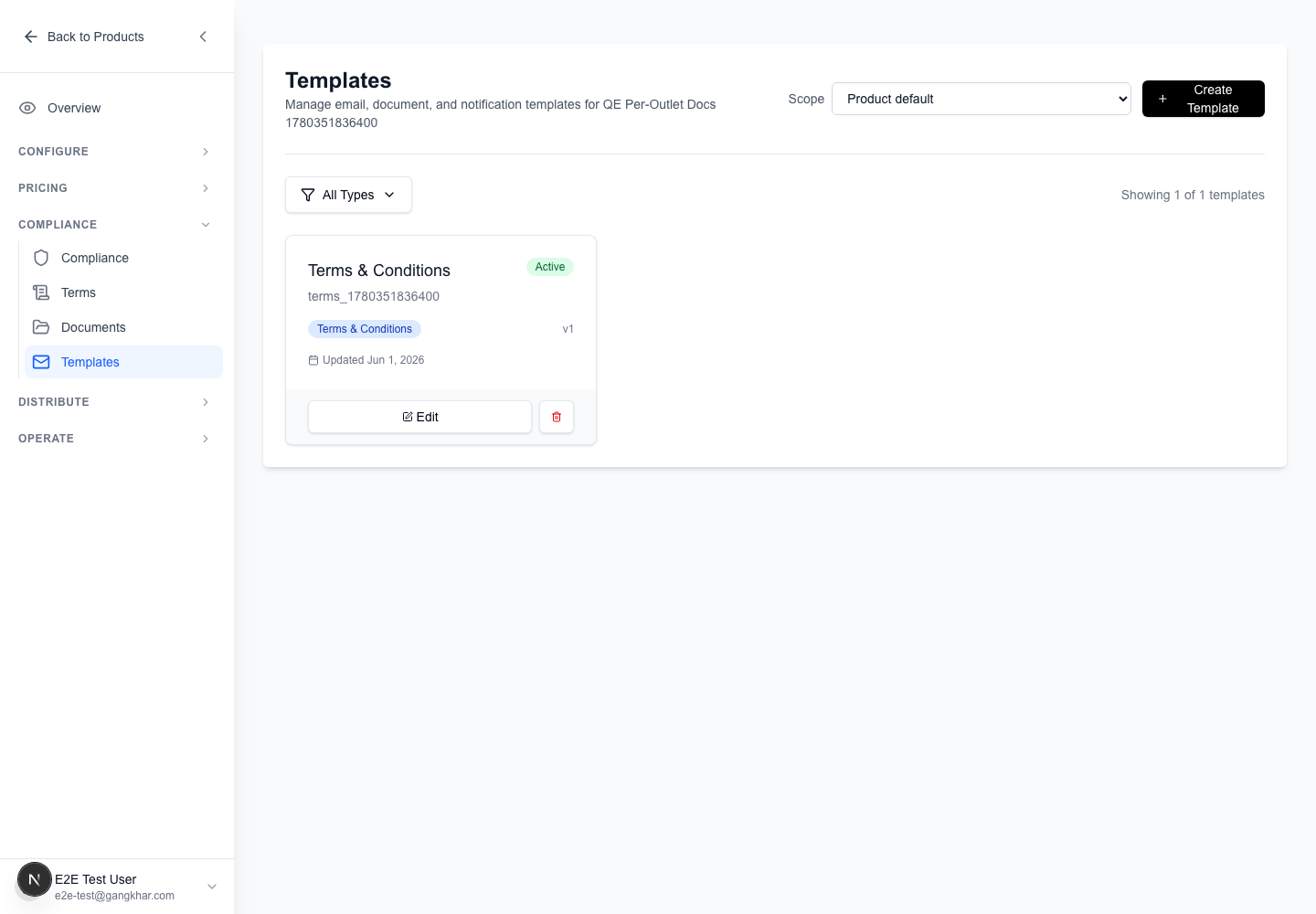1316x914 pixels.
Task: Click the calendar icon beside Updated Jun 1, 2026
Action: (313, 360)
